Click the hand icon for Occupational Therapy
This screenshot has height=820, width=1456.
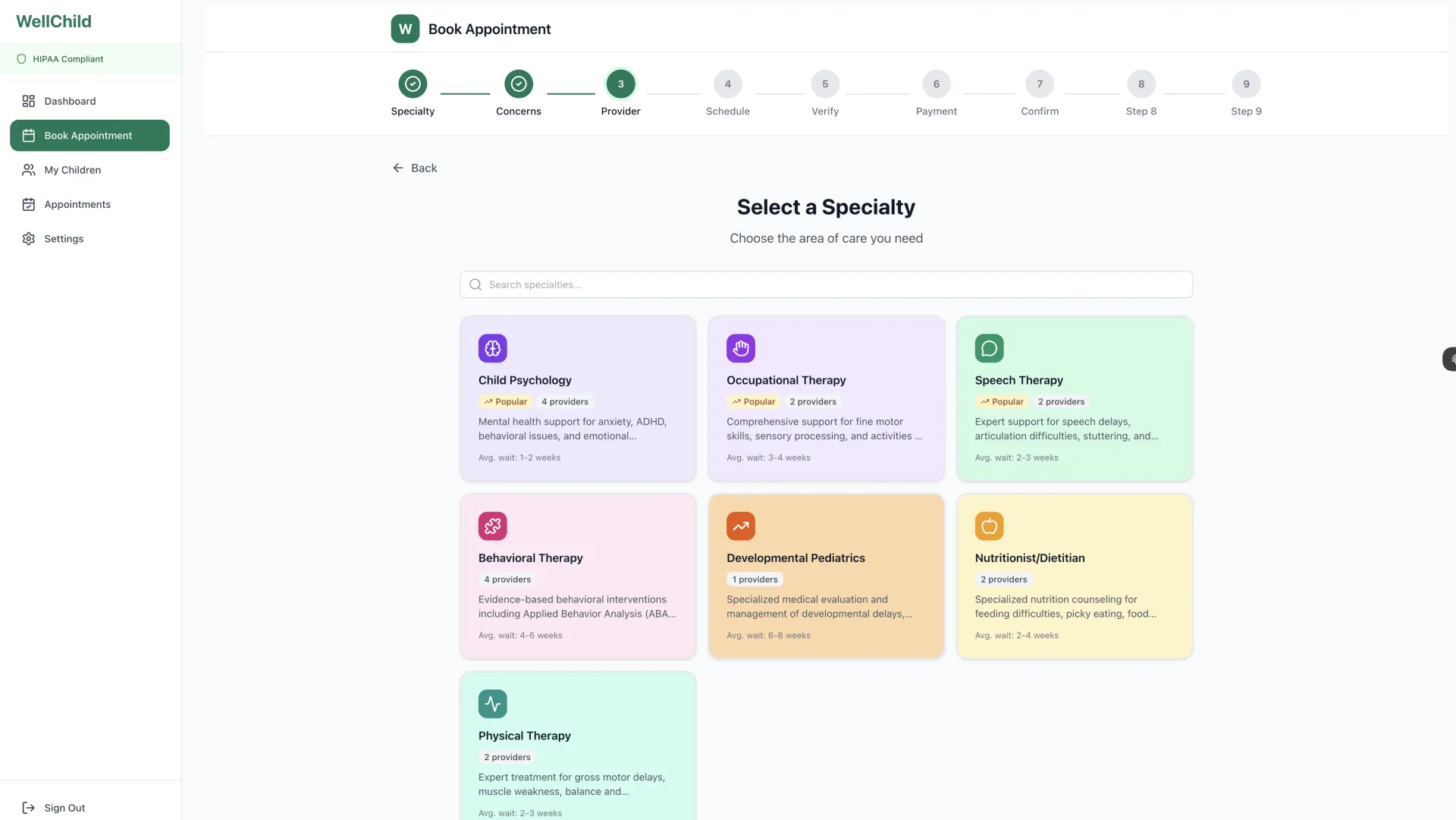tap(741, 348)
